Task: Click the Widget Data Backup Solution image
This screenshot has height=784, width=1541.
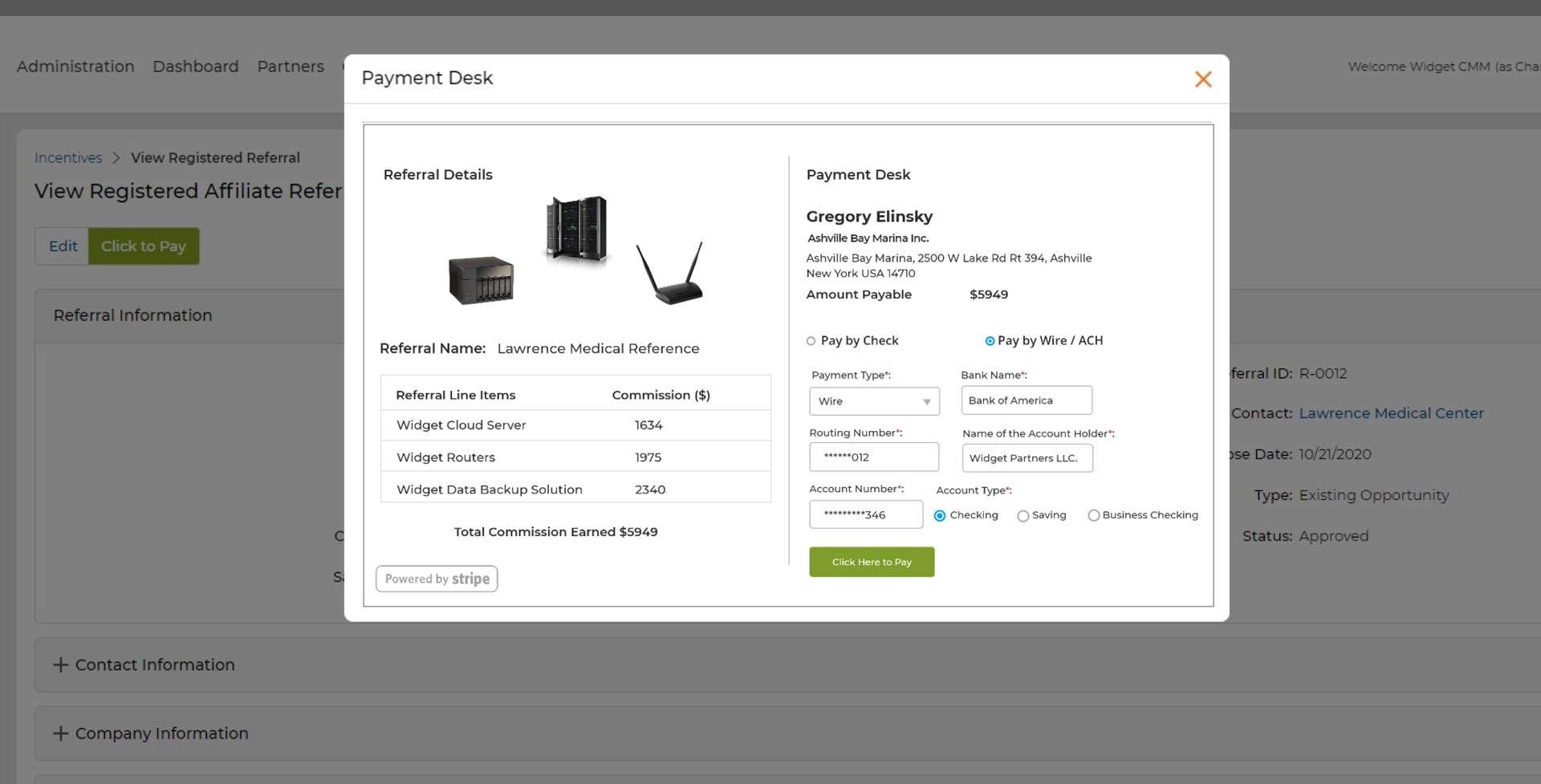Action: coord(481,279)
